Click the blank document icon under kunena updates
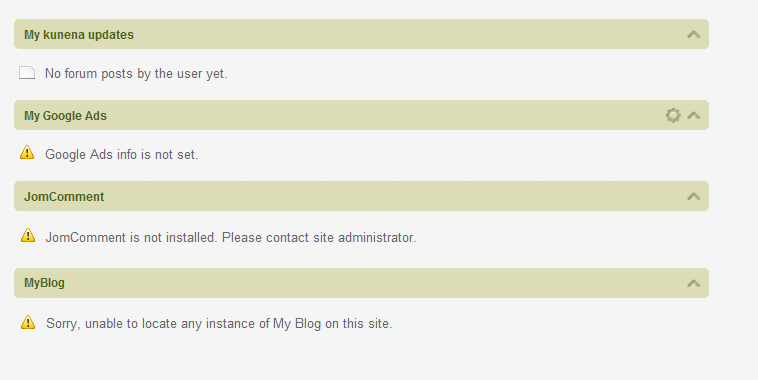 [x=27, y=73]
